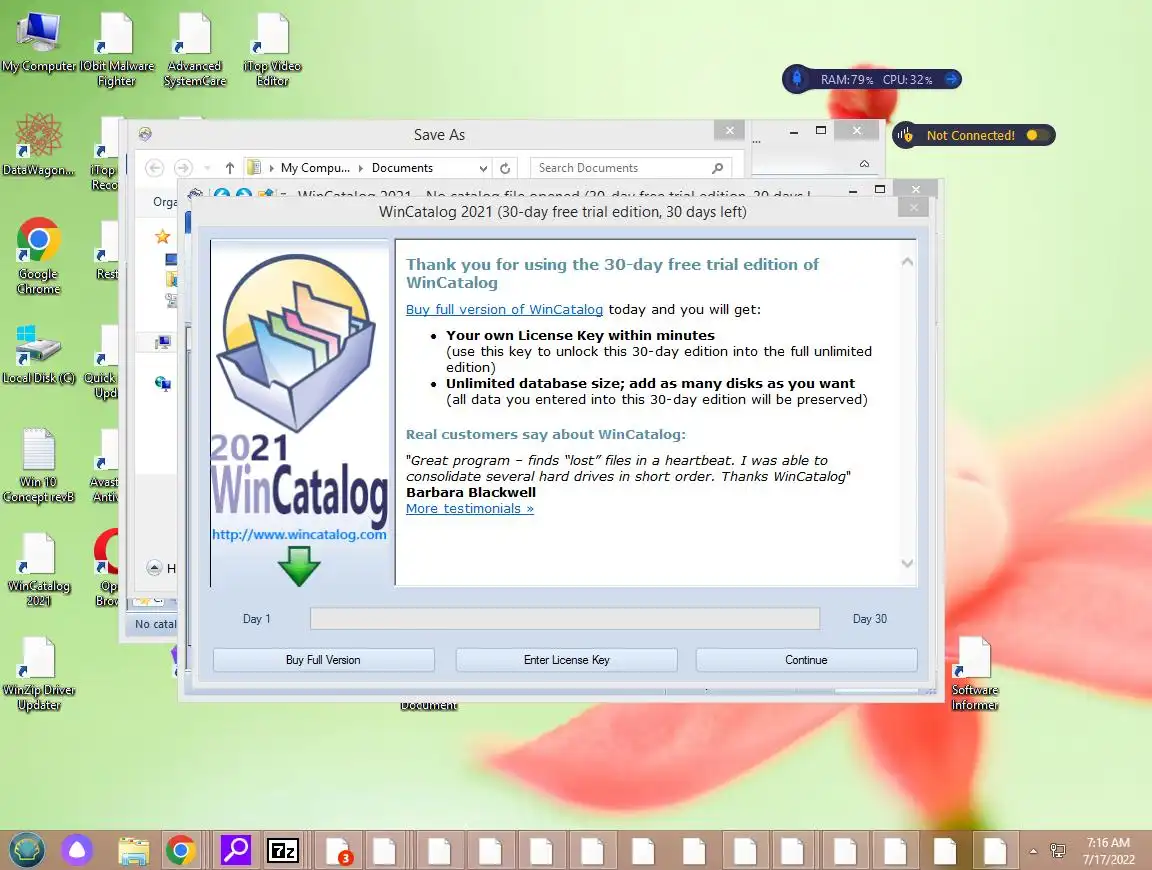Open purple search magnifier app on taskbar
Viewport: 1152px width, 870px height.
click(236, 851)
